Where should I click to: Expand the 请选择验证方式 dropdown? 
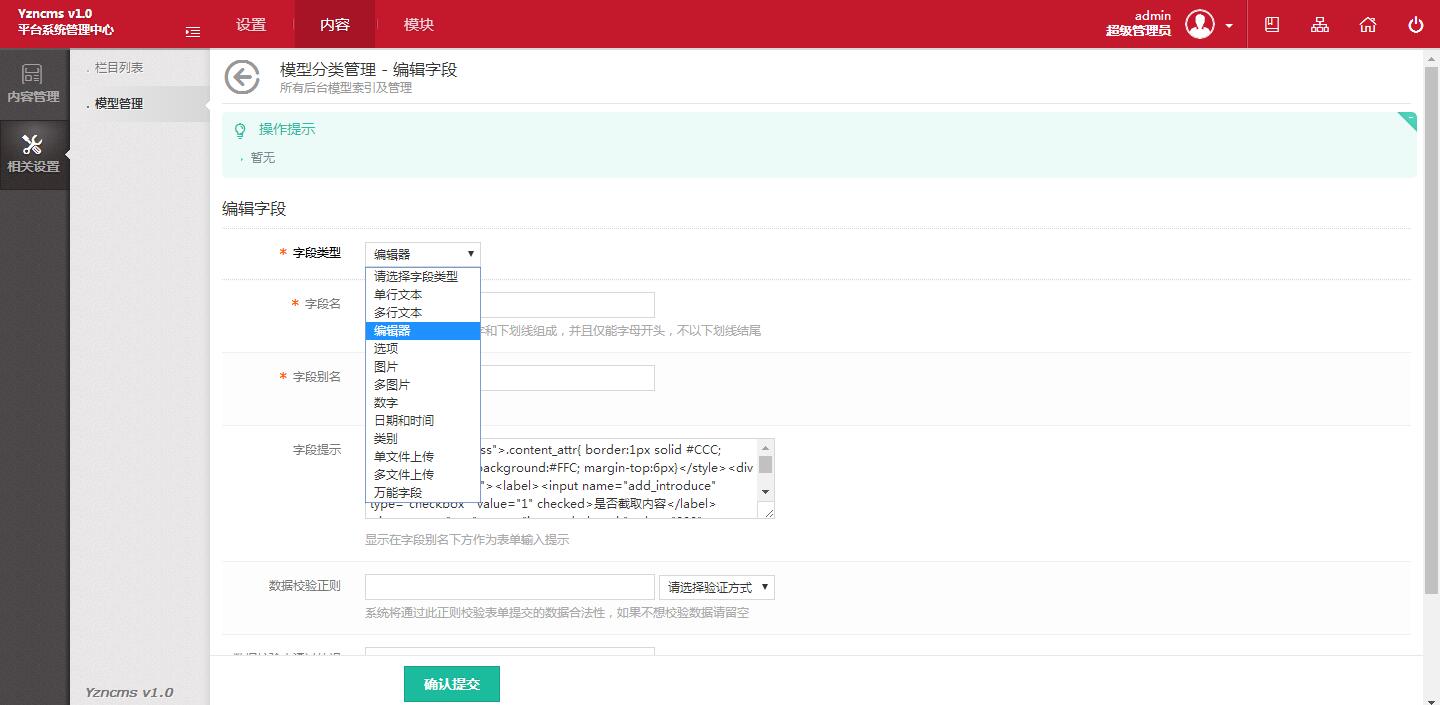click(x=716, y=587)
